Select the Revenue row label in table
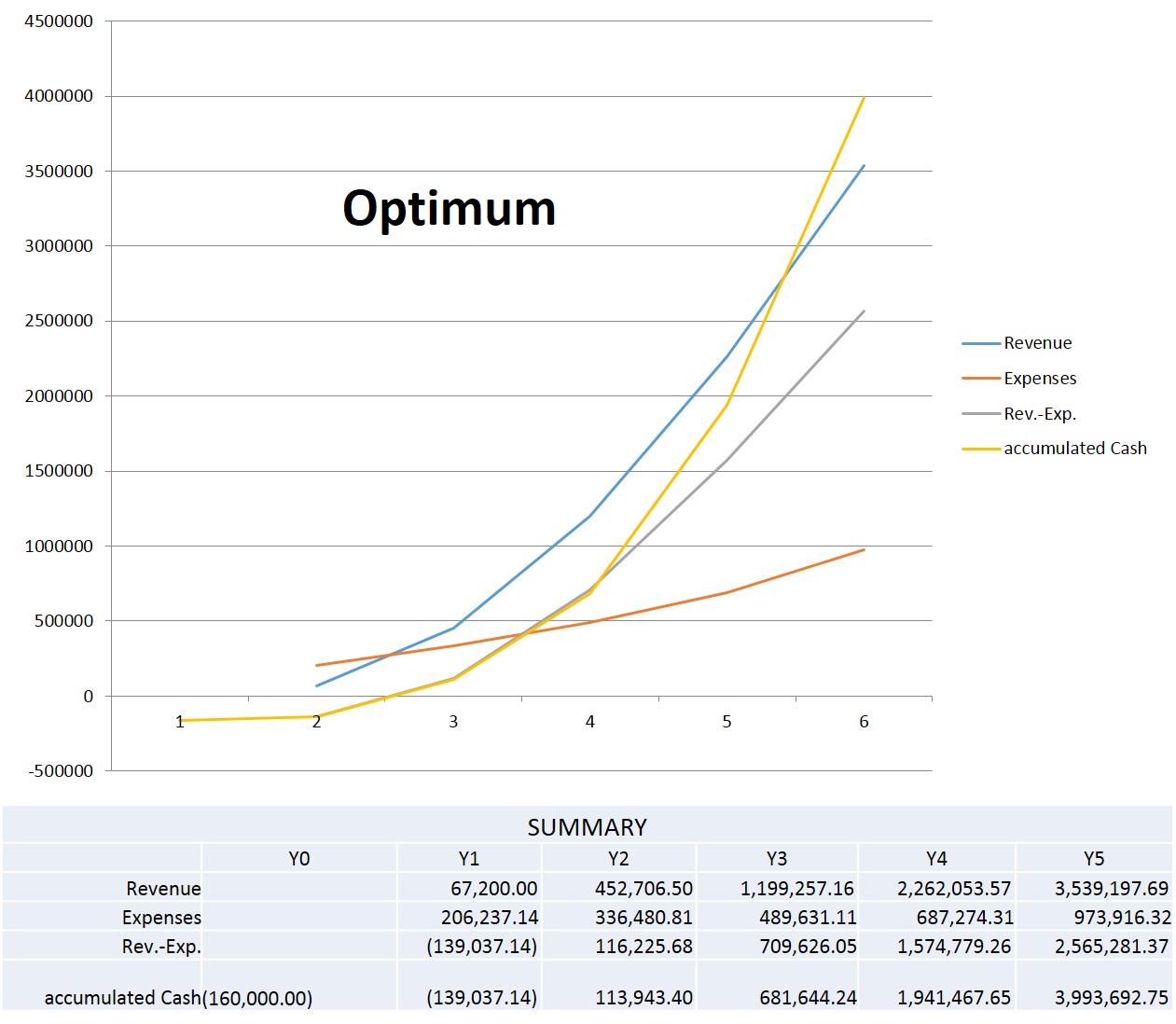Screen dimensions: 1176x1024 click(166, 888)
